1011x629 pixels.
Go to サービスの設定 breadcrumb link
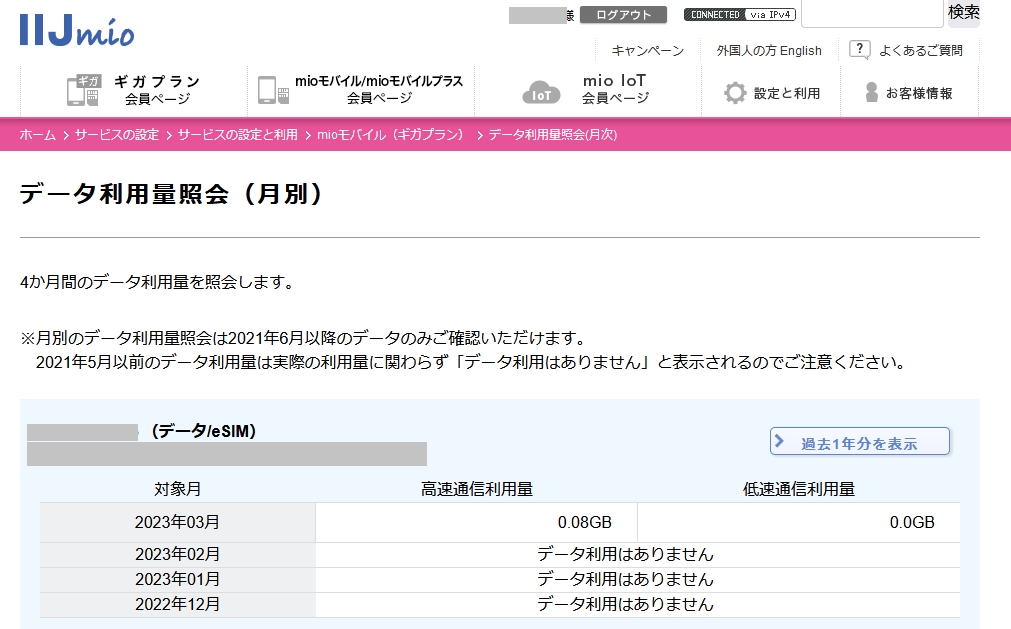[x=117, y=135]
